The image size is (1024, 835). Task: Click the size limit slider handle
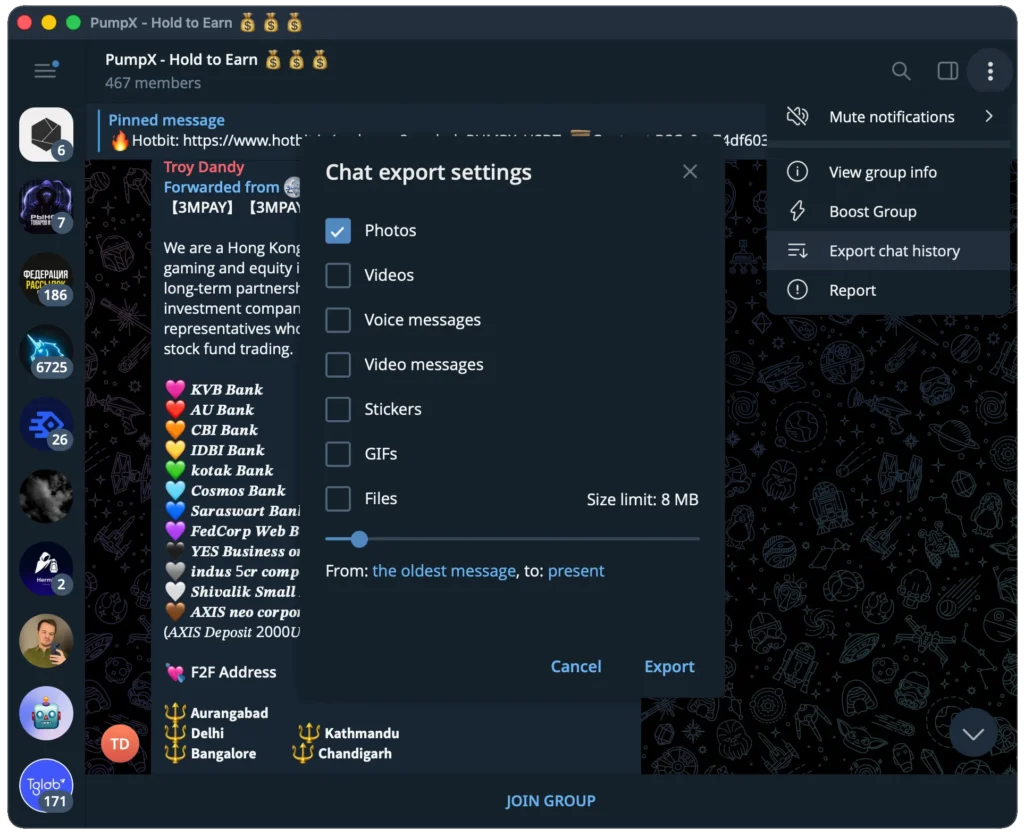point(359,539)
